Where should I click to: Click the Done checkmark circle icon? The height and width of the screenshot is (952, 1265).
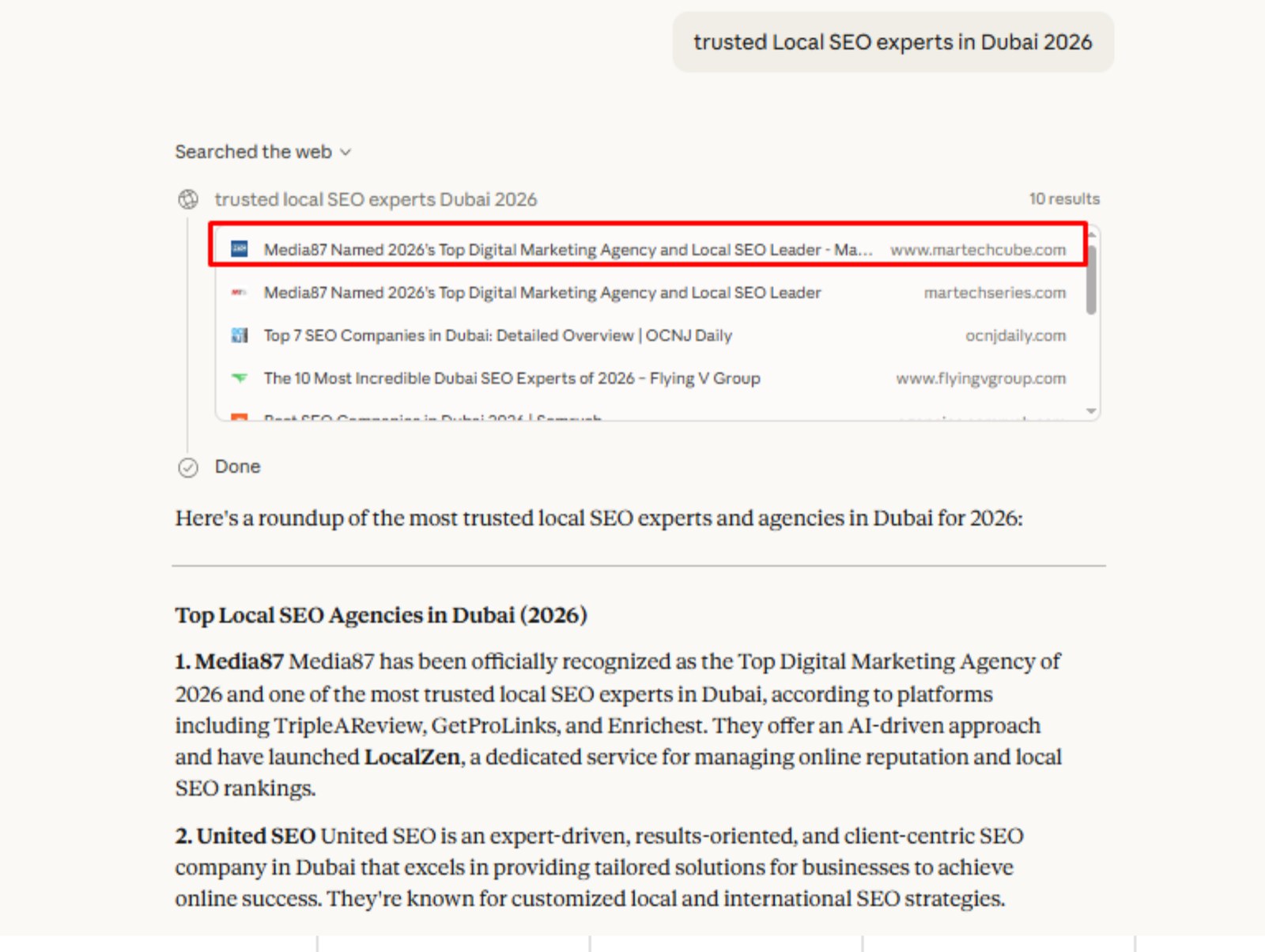click(188, 467)
